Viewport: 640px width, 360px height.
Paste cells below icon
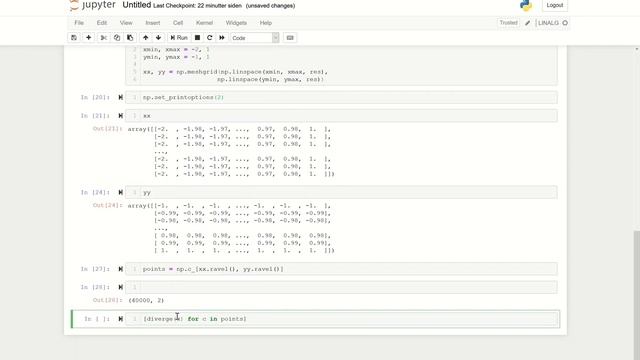130,38
